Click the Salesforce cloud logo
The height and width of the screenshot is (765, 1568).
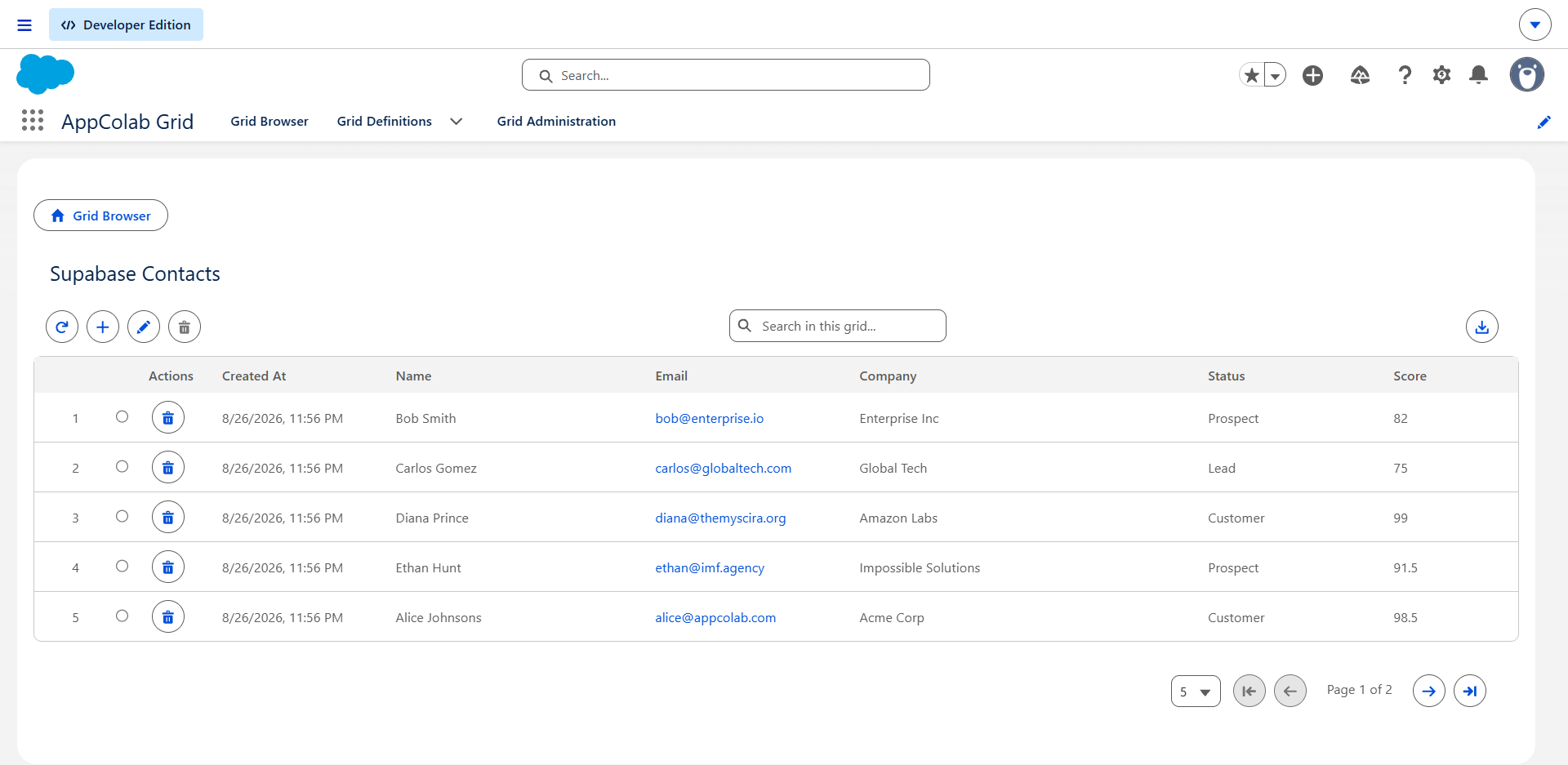coord(45,74)
